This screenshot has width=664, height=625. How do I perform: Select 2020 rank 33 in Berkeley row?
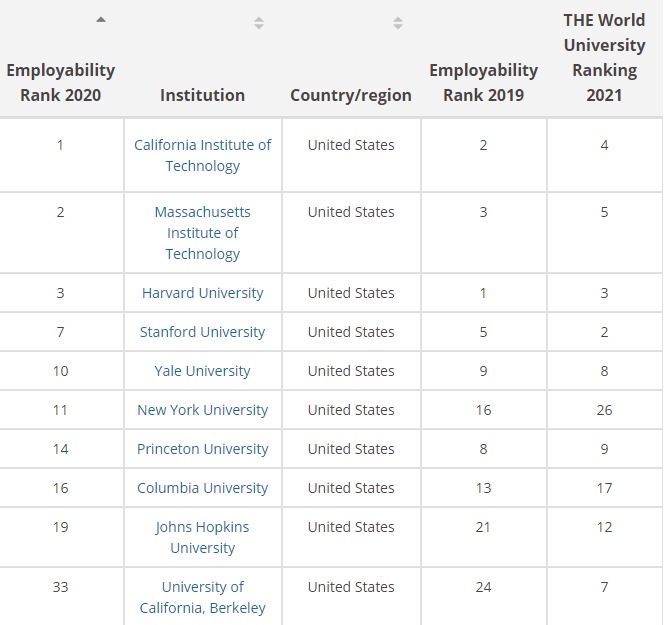point(61,587)
